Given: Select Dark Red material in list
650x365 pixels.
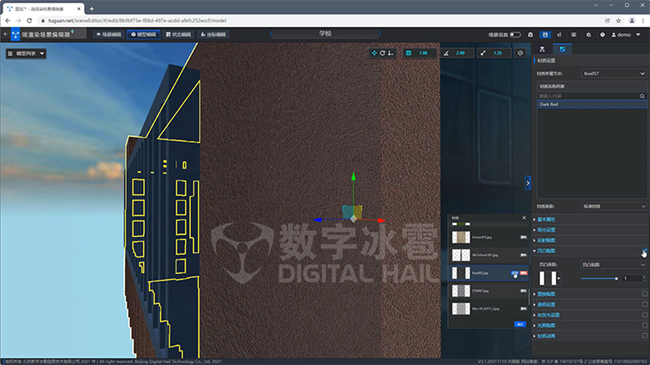Looking at the screenshot, I should (x=592, y=105).
